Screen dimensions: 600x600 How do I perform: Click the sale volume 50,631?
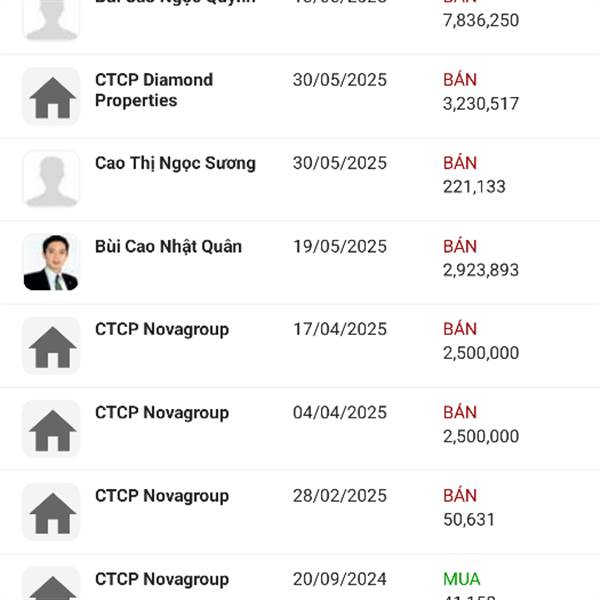469,519
